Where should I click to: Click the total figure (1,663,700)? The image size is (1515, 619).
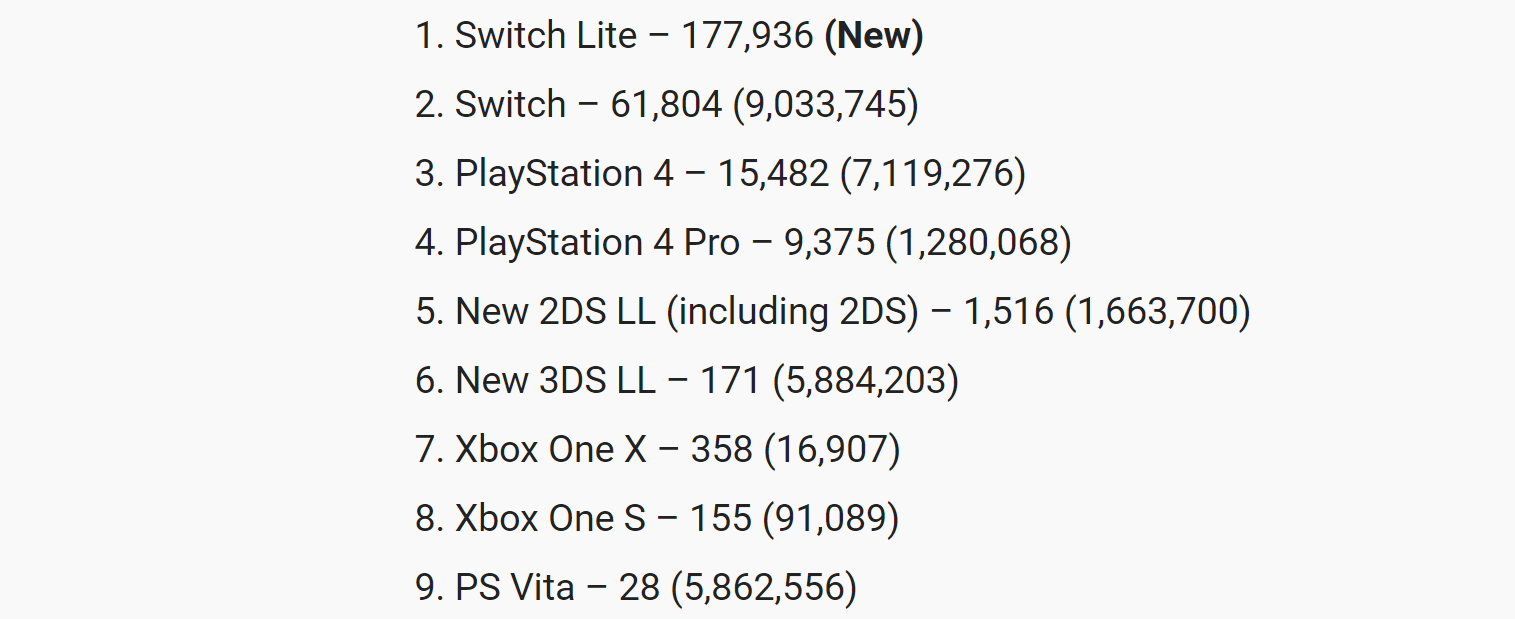click(1157, 312)
